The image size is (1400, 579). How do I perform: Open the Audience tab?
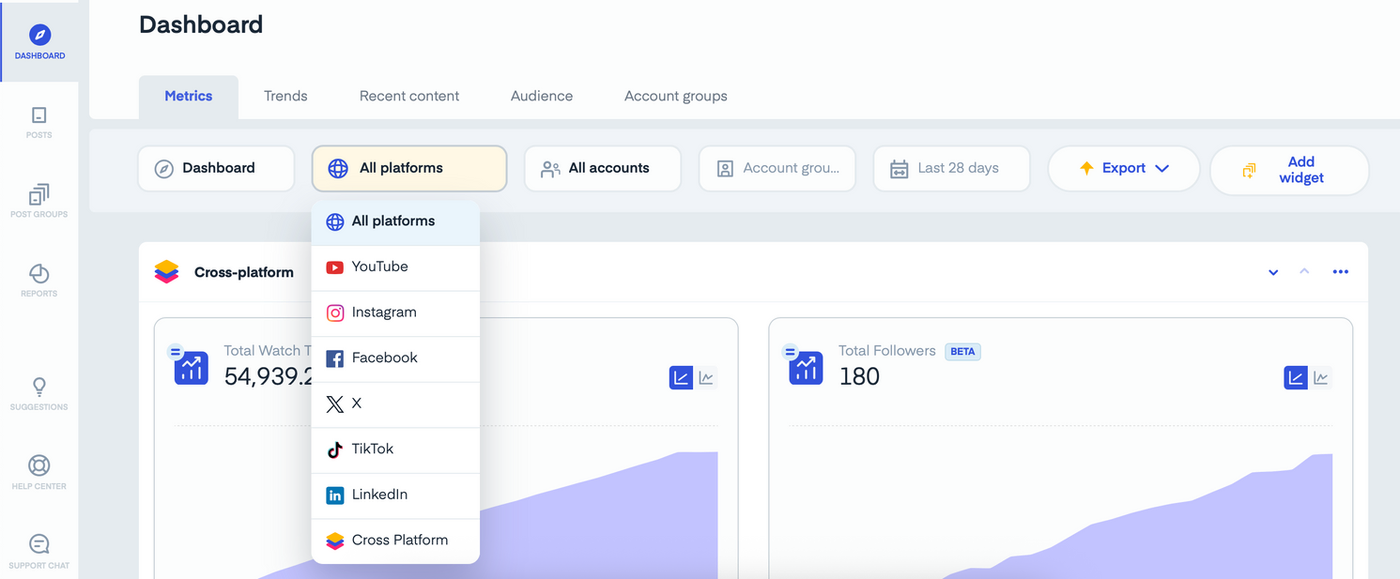(541, 96)
